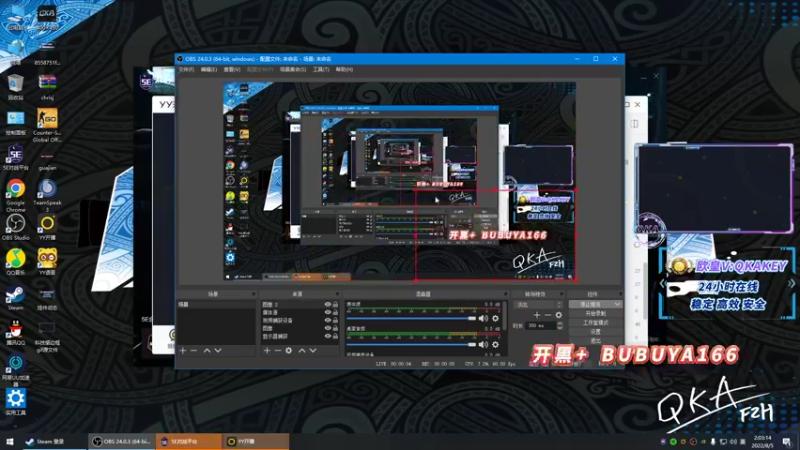Move selected source up in list
The width and height of the screenshot is (800, 450).
coord(302,351)
